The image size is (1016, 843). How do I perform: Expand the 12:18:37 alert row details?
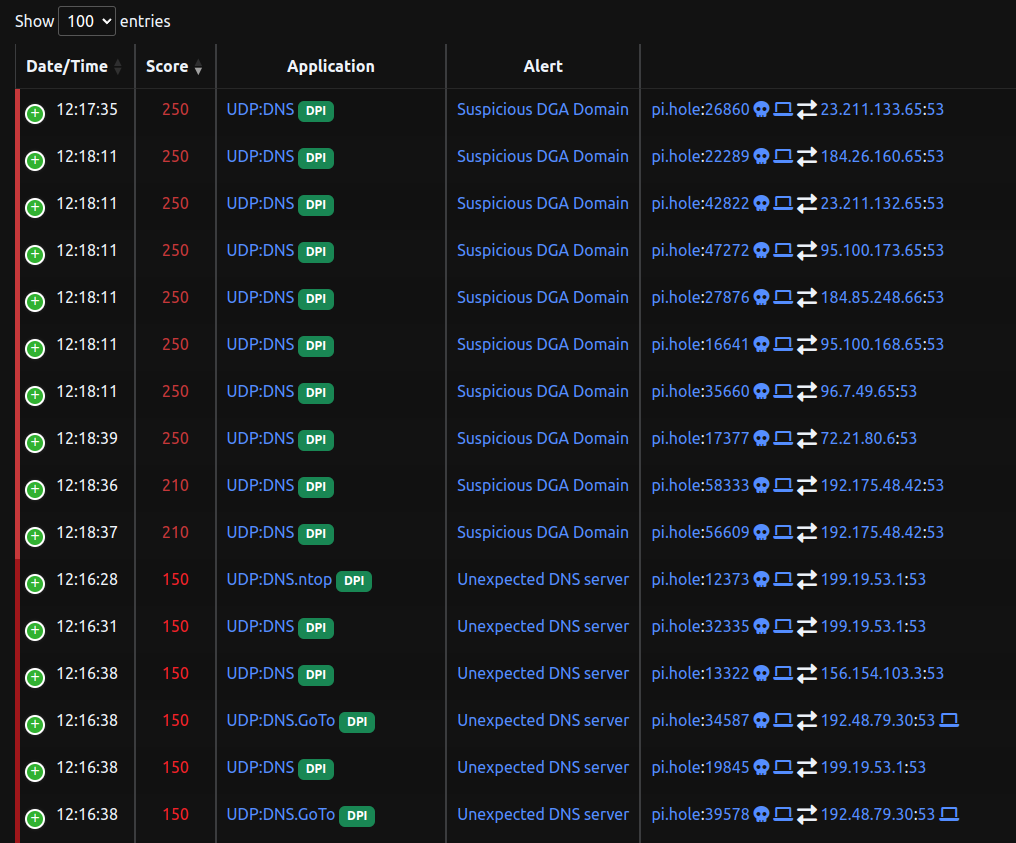pyautogui.click(x=35, y=537)
